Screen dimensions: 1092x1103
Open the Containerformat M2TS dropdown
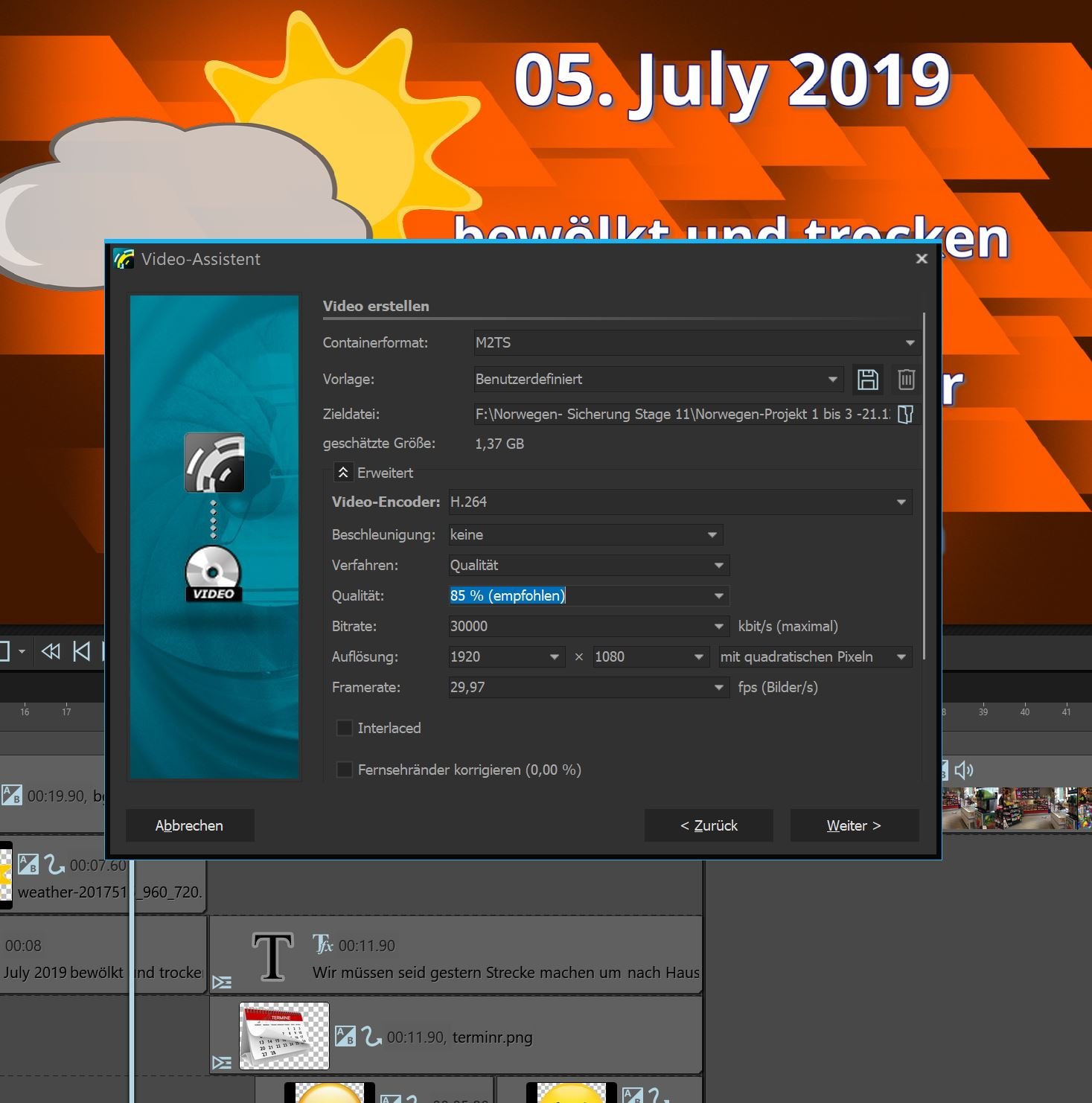[909, 343]
